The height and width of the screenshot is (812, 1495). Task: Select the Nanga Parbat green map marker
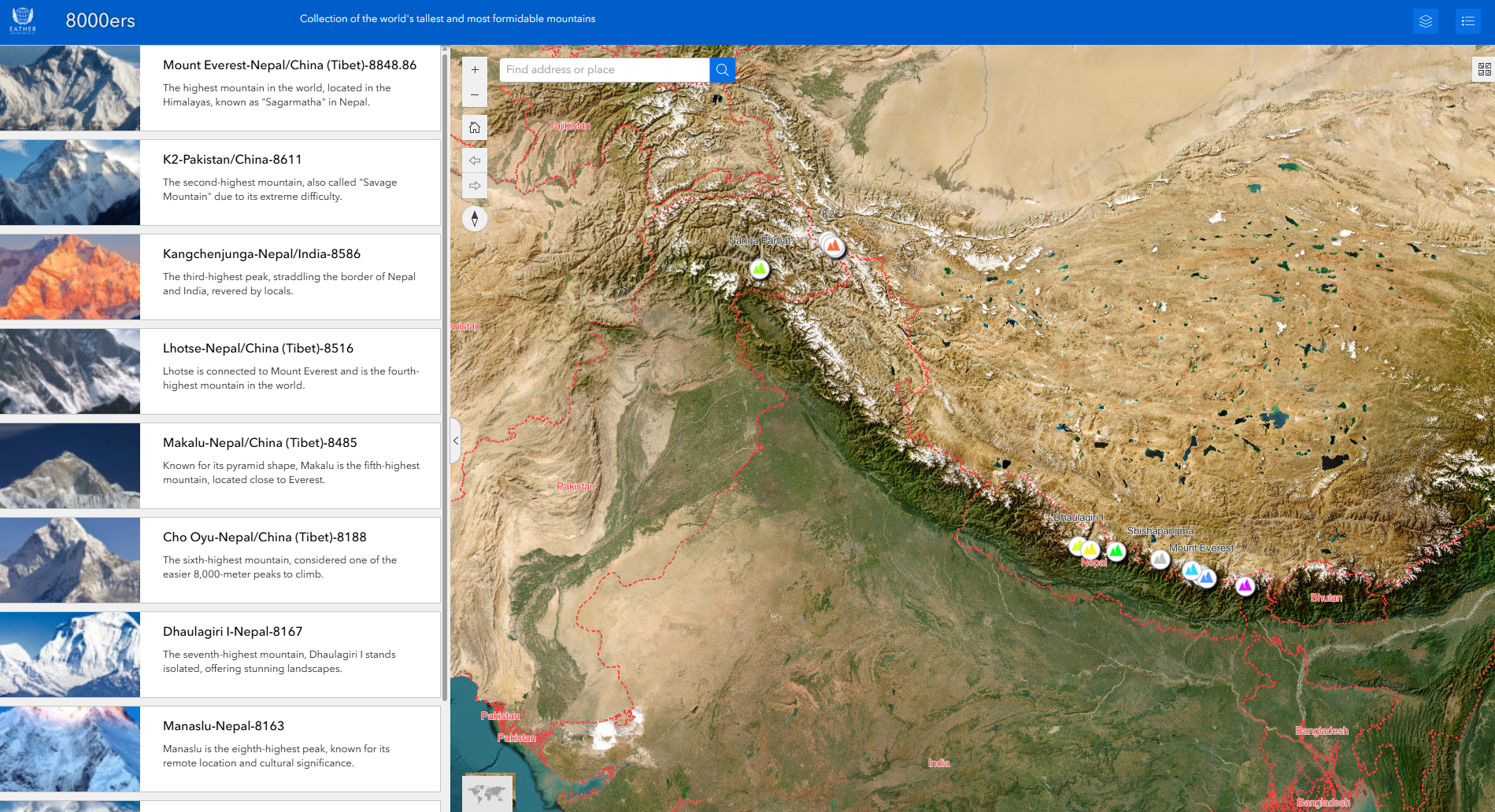tap(759, 269)
